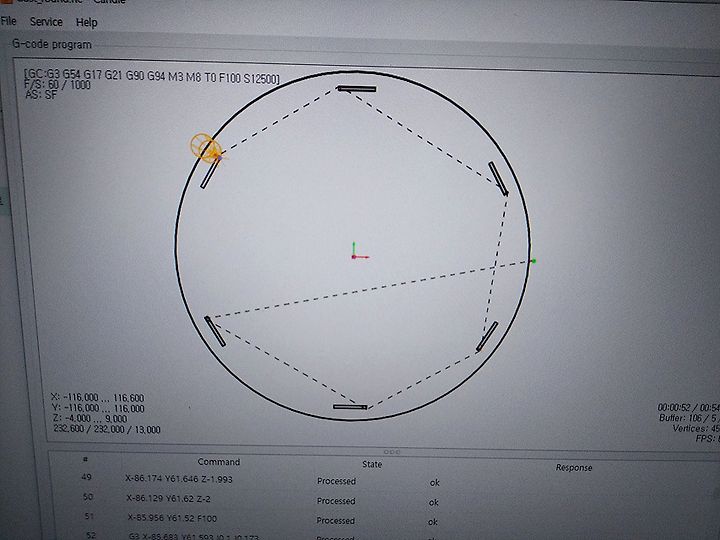Viewport: 720px width, 540px height.
Task: Open the Help menu
Action: (86, 22)
